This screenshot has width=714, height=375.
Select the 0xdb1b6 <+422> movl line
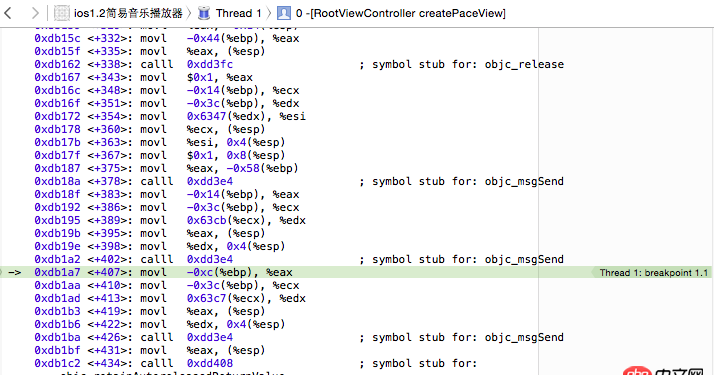(160, 324)
